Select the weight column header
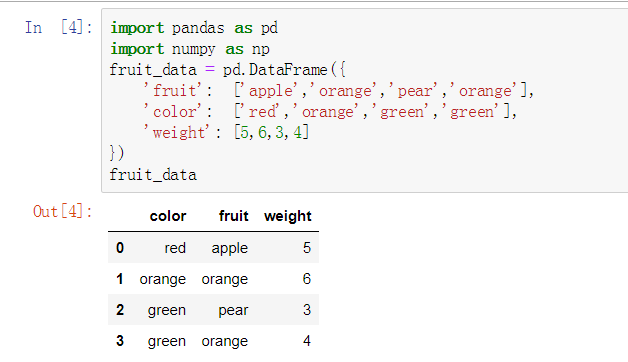 (x=288, y=216)
